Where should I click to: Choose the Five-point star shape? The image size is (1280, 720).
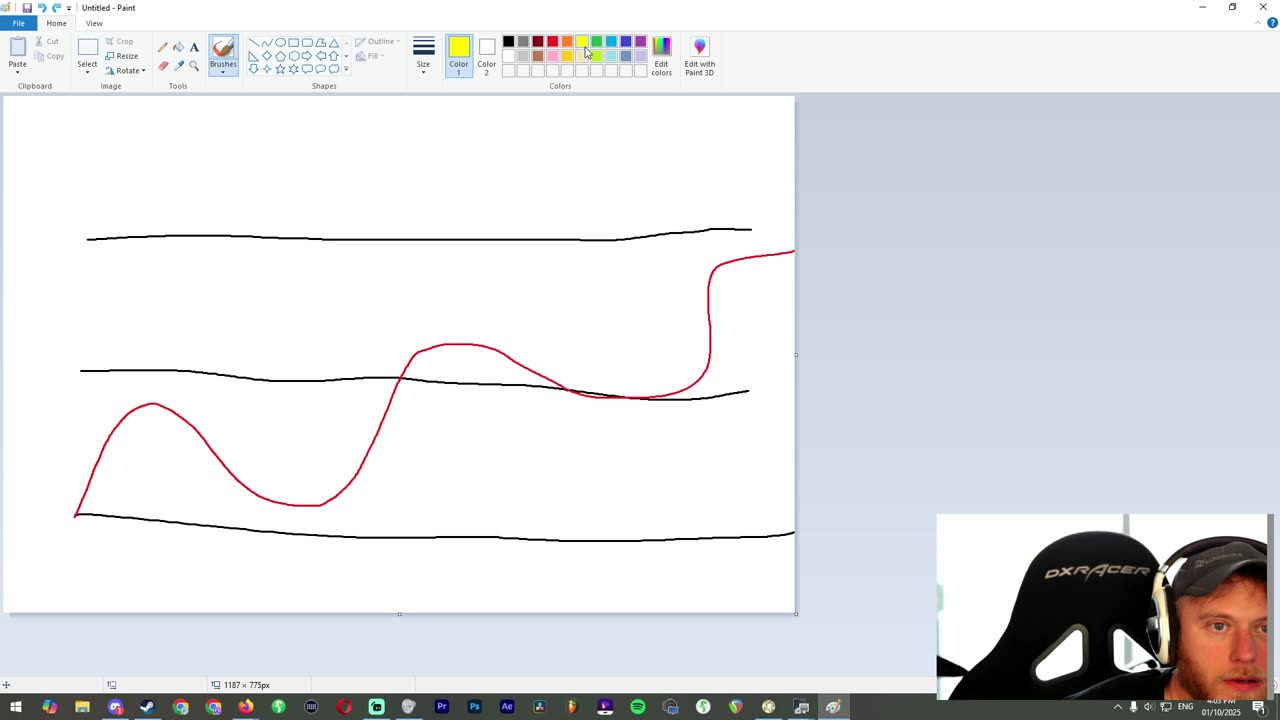point(280,69)
